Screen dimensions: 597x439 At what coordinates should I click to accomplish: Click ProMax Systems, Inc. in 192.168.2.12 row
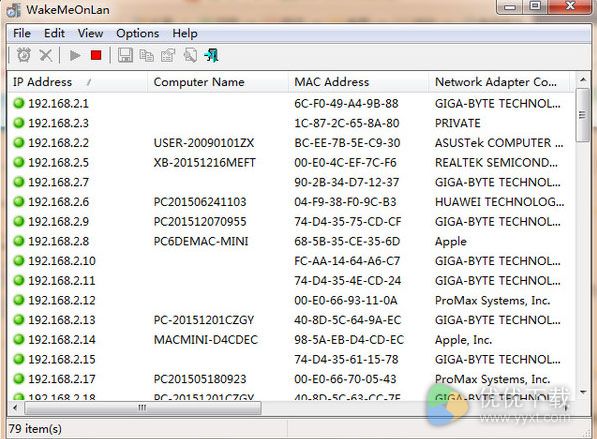point(493,301)
